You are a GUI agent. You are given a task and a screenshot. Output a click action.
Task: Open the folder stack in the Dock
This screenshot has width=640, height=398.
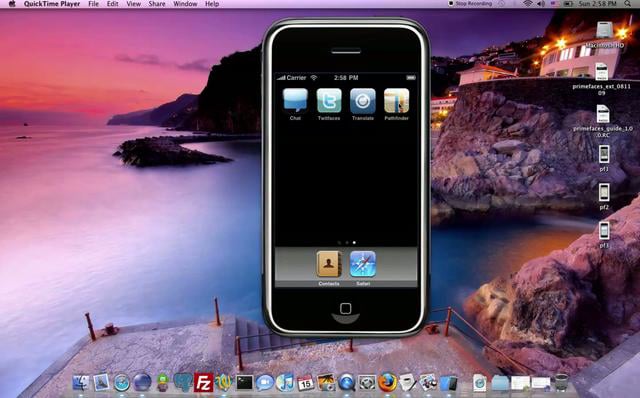tap(500, 383)
